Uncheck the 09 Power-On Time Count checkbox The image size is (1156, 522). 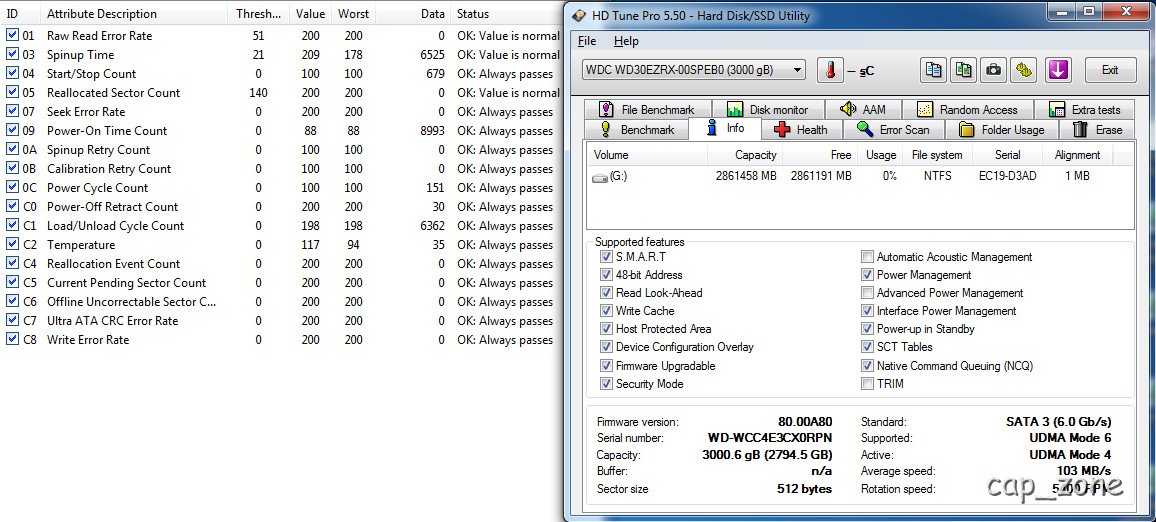12,130
